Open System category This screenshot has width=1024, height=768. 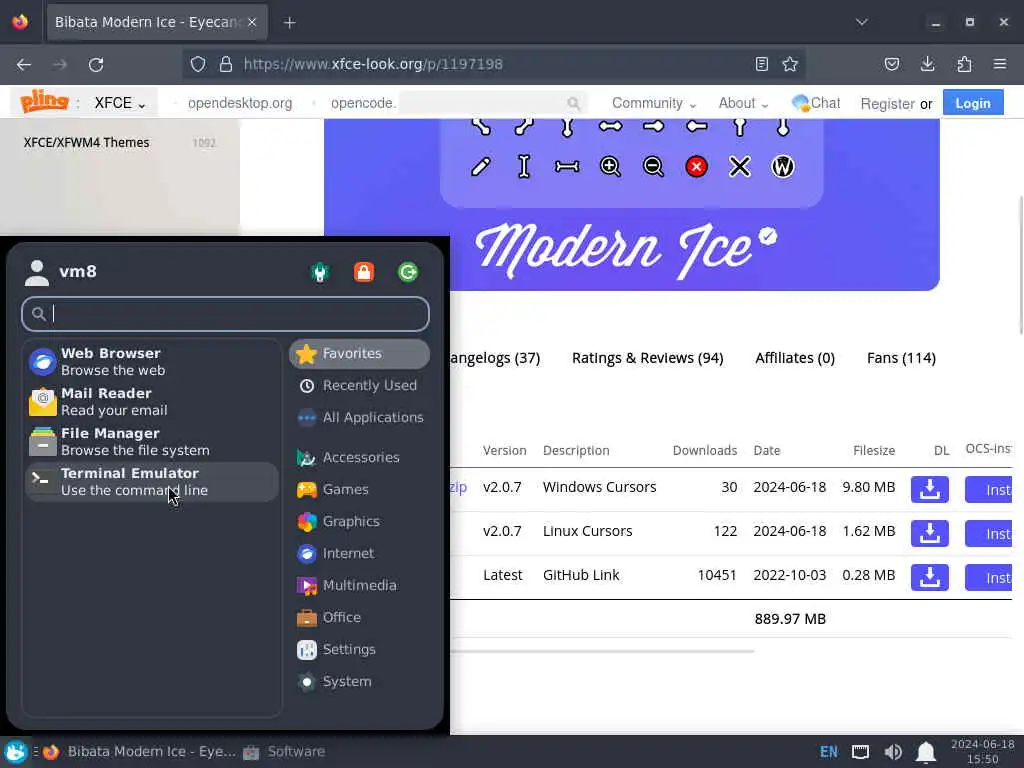click(x=359, y=681)
